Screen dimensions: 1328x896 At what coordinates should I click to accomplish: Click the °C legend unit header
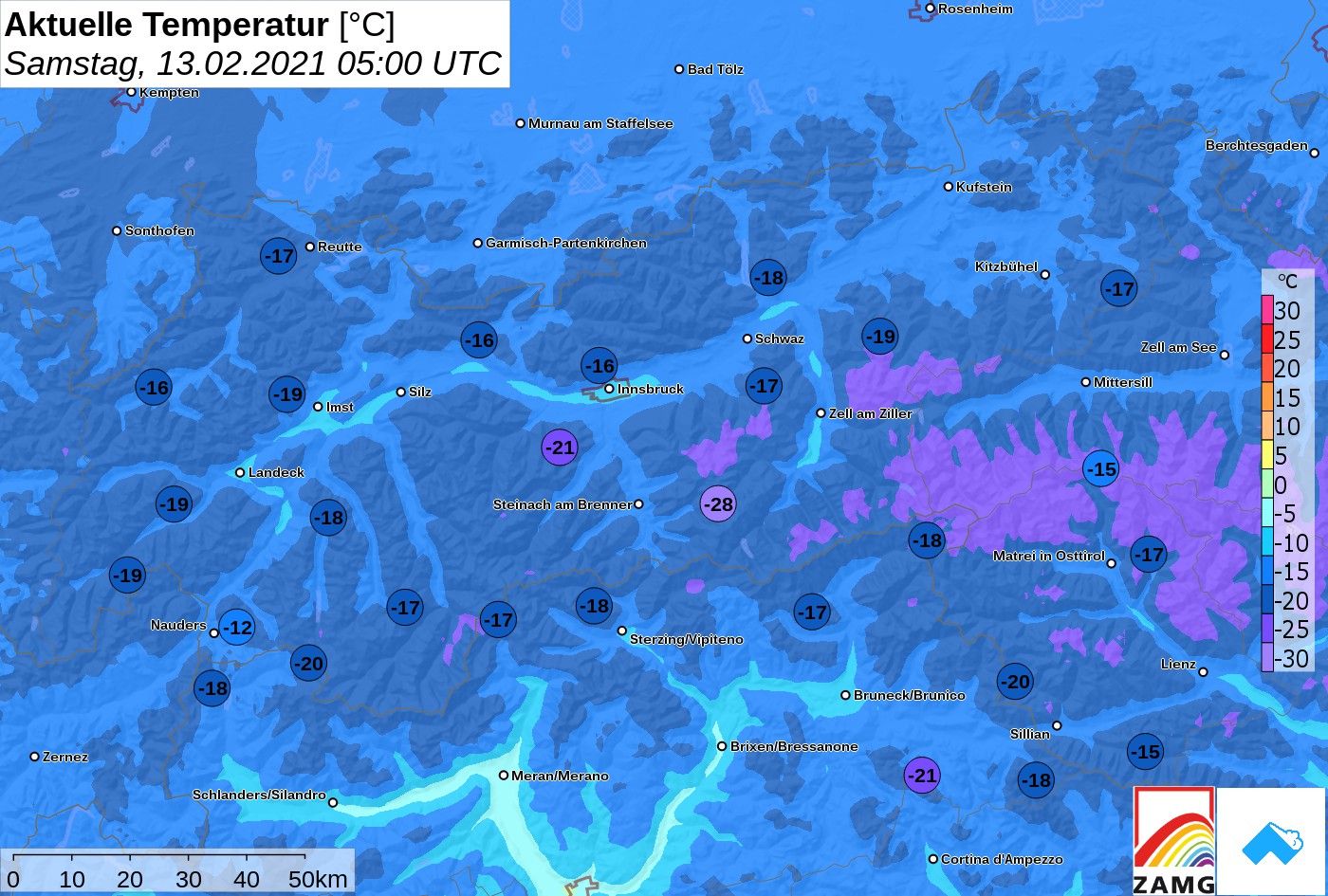coord(1287,281)
